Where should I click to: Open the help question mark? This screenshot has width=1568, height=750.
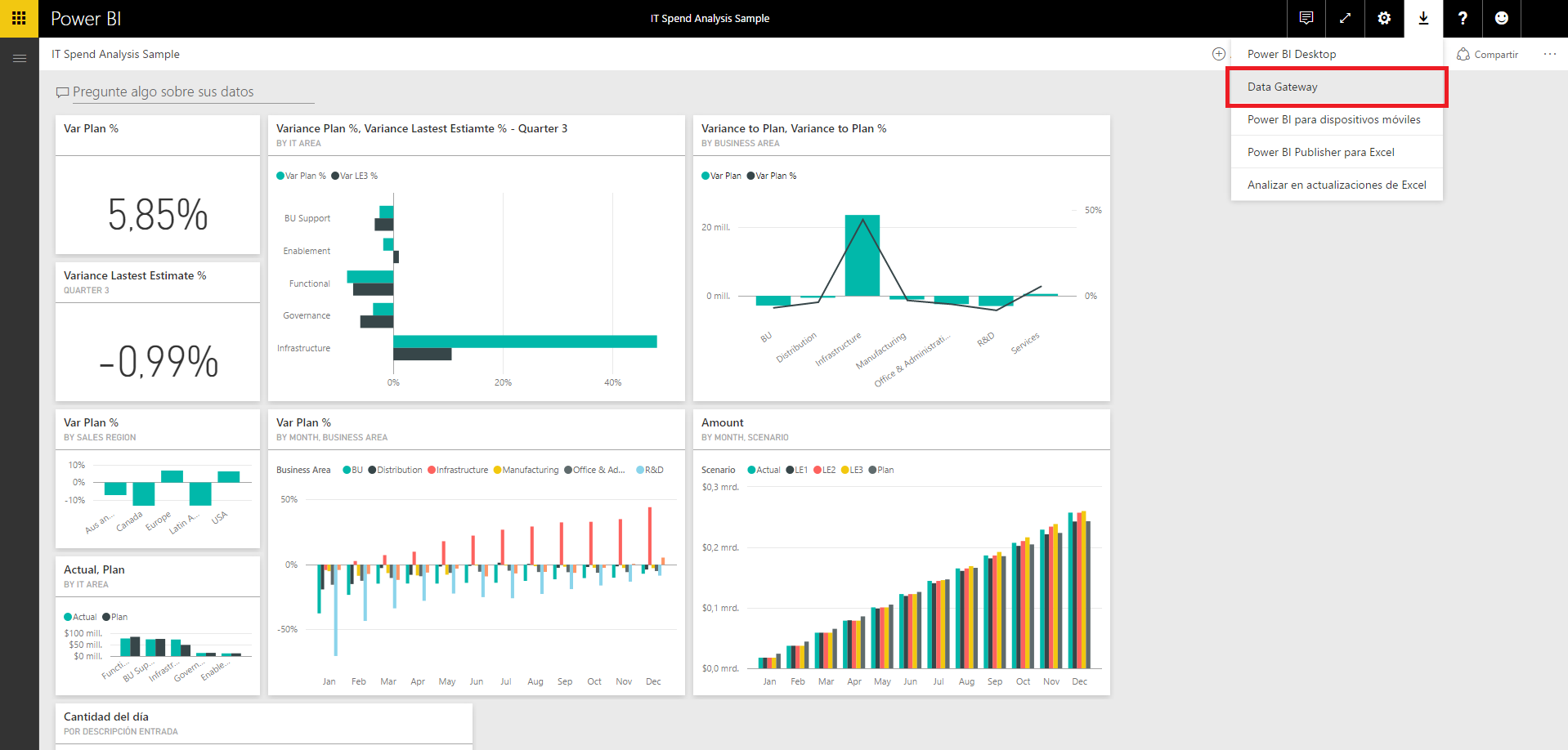click(x=1463, y=18)
